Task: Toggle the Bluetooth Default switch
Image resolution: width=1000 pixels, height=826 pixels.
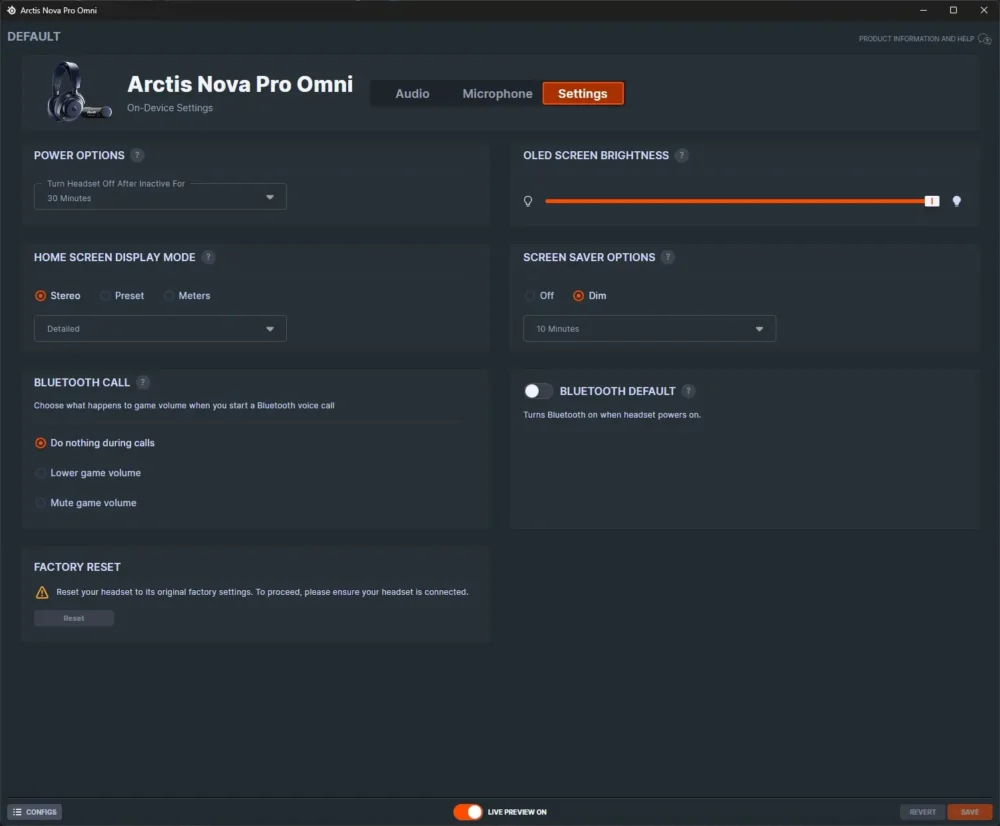Action: [x=538, y=391]
